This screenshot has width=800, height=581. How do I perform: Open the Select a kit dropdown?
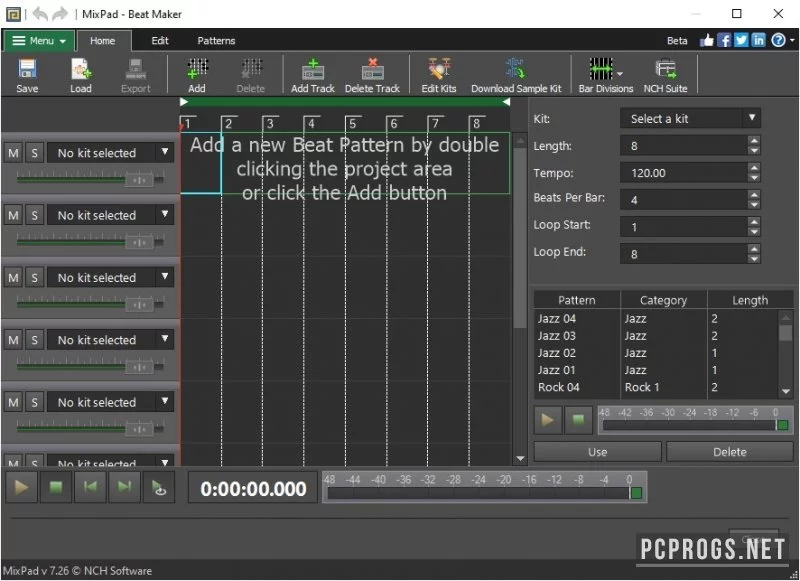690,118
